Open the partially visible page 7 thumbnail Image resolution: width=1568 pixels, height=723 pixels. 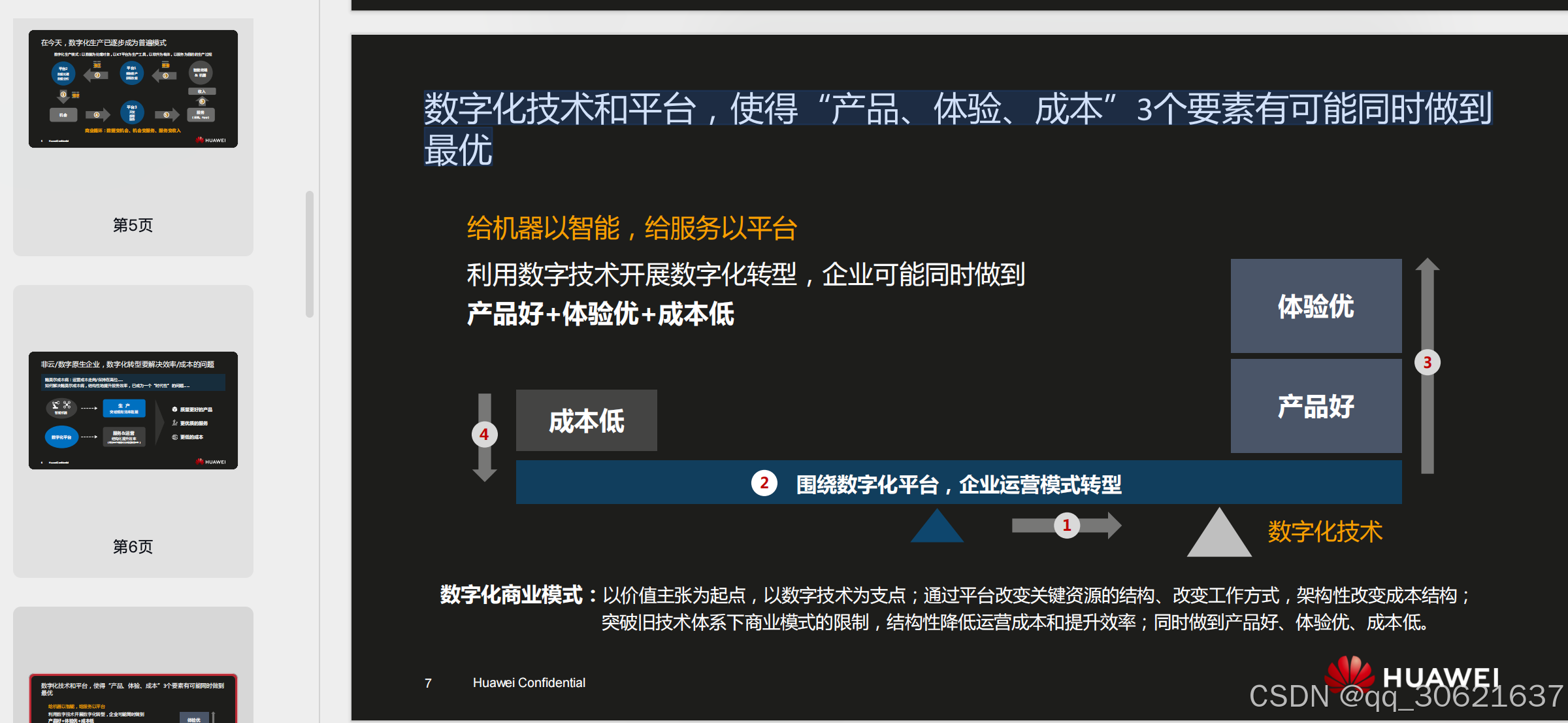tap(133, 699)
